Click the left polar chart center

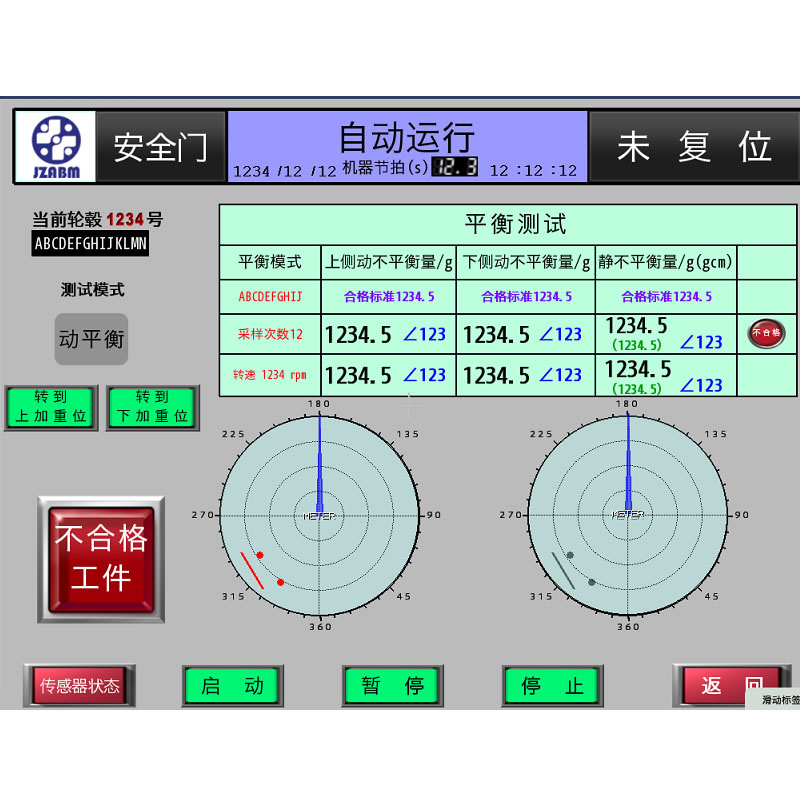click(x=319, y=515)
